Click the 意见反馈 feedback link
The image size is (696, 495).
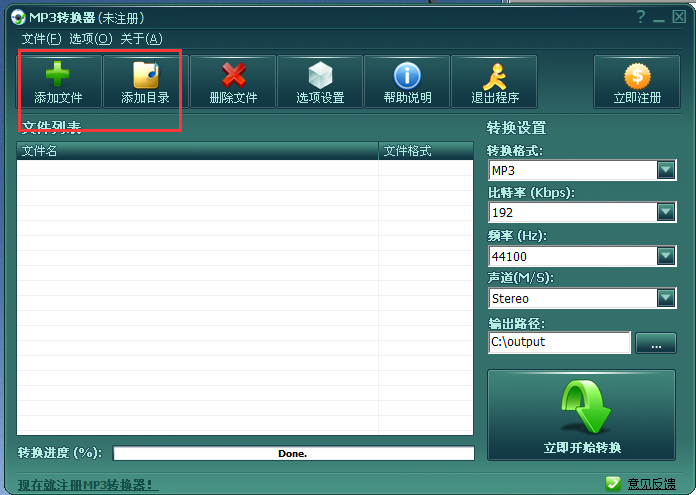pos(652,484)
